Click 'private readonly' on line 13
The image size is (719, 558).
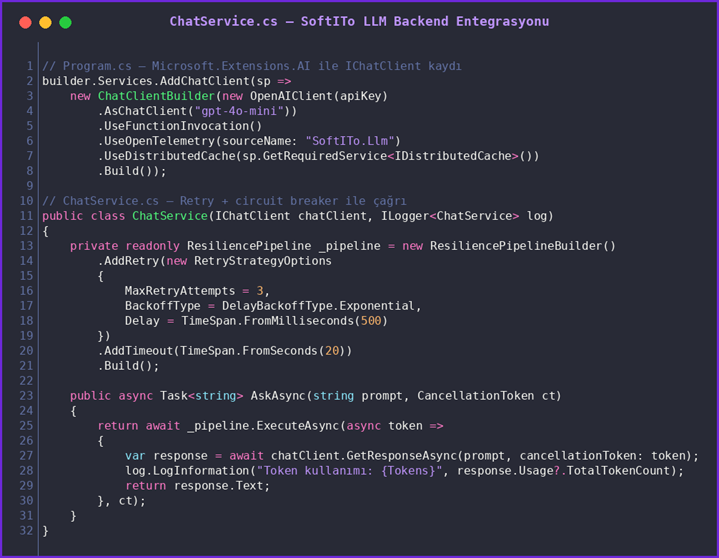pyautogui.click(x=125, y=246)
